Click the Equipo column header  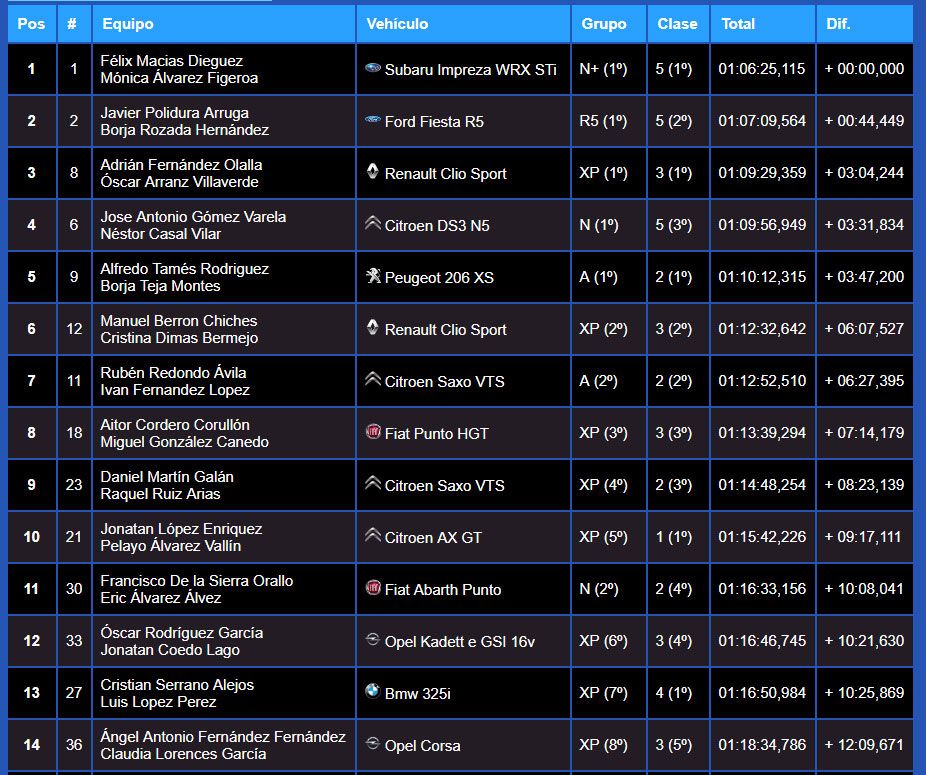127,24
